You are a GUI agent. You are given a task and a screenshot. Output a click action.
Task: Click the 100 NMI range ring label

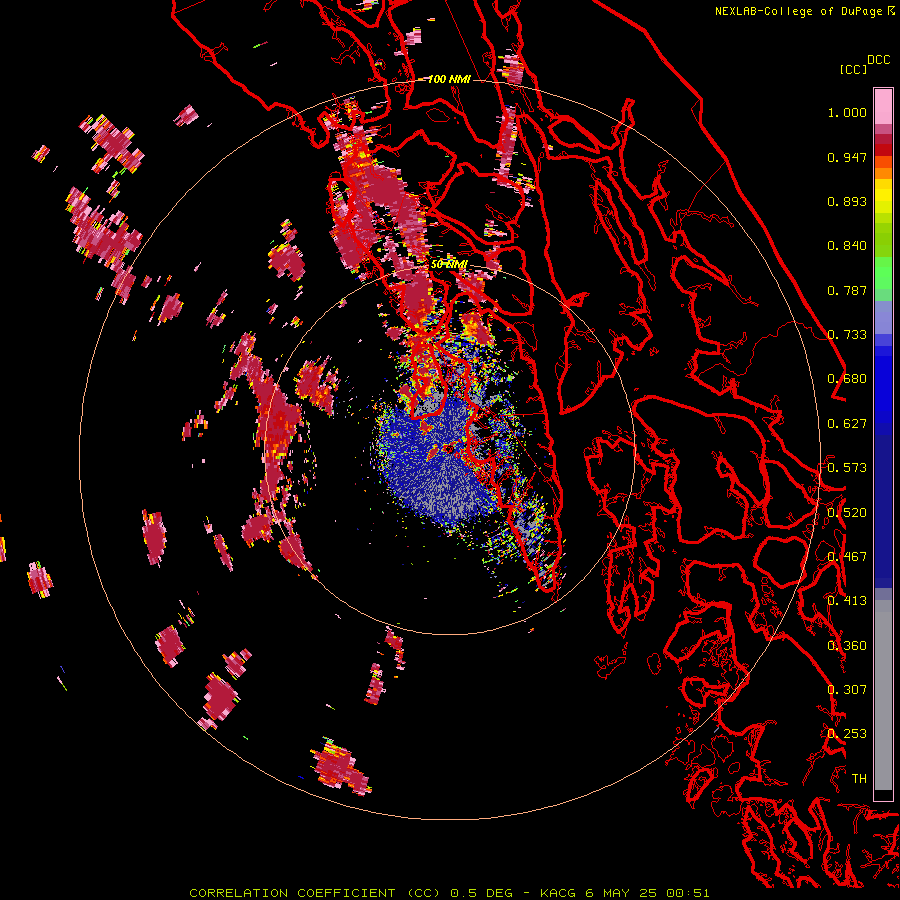(449, 79)
